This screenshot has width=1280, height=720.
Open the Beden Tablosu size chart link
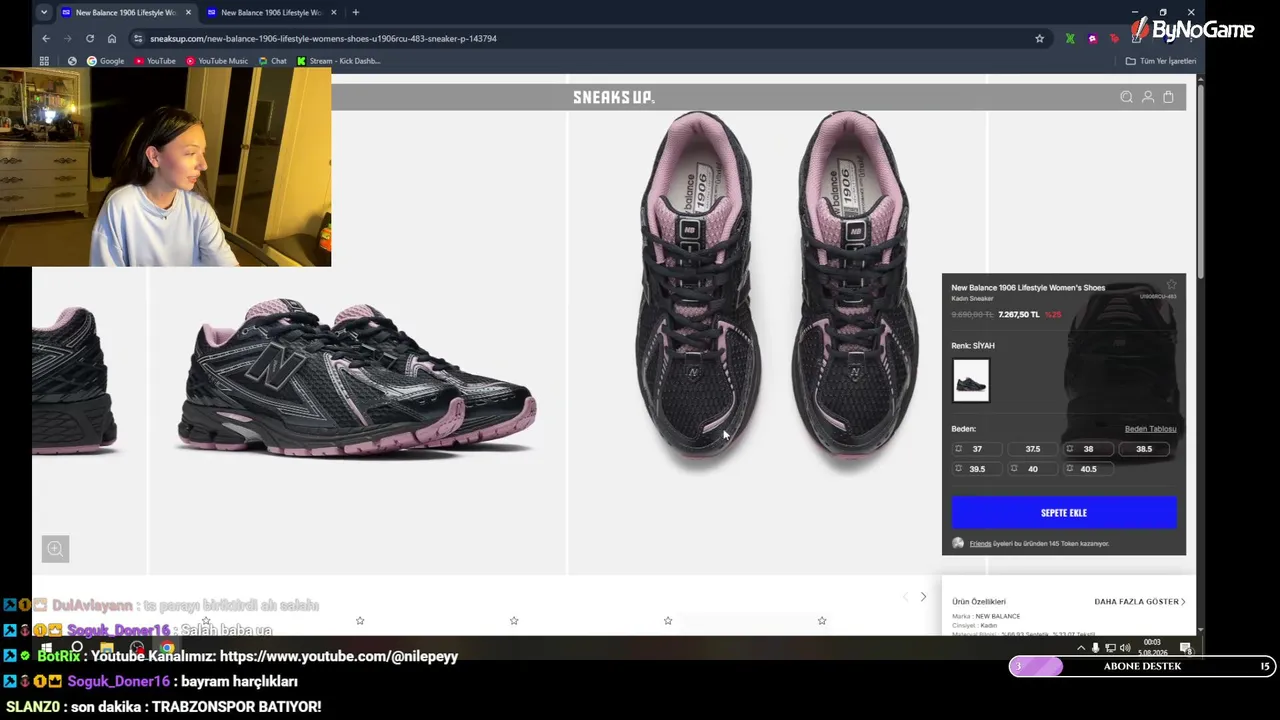[1150, 429]
